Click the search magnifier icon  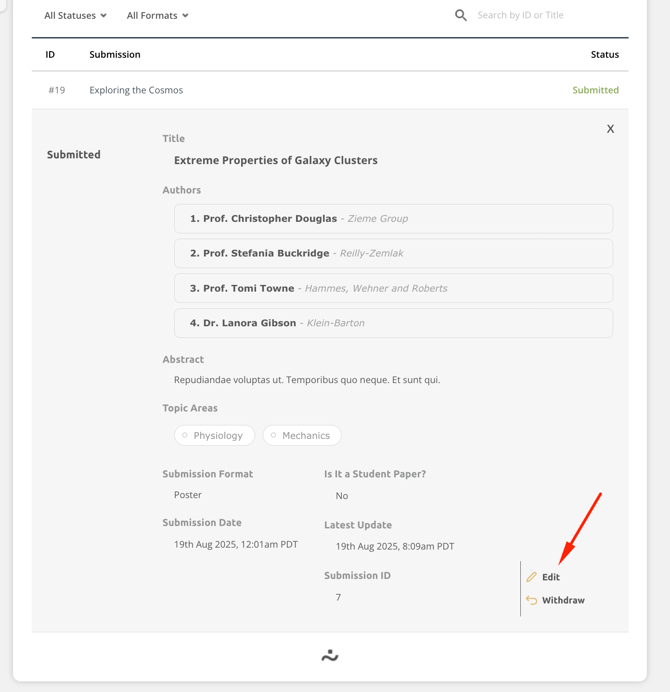pos(461,15)
